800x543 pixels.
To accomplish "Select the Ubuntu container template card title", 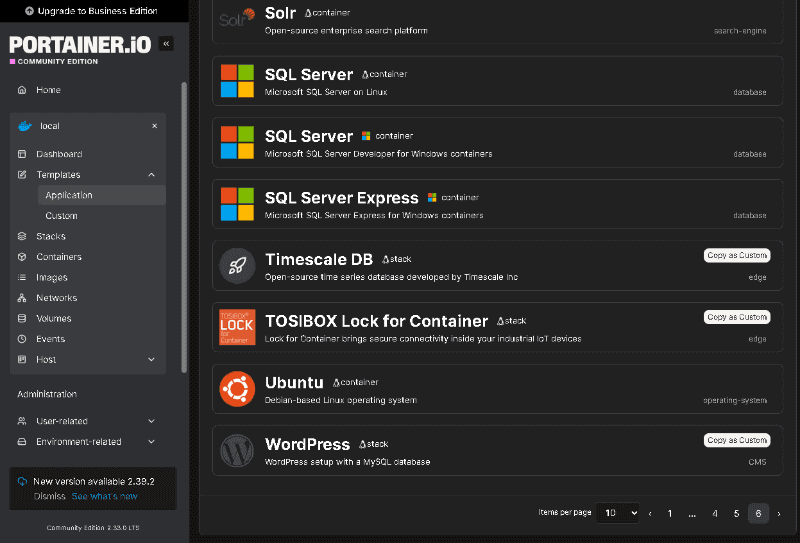I will point(294,382).
